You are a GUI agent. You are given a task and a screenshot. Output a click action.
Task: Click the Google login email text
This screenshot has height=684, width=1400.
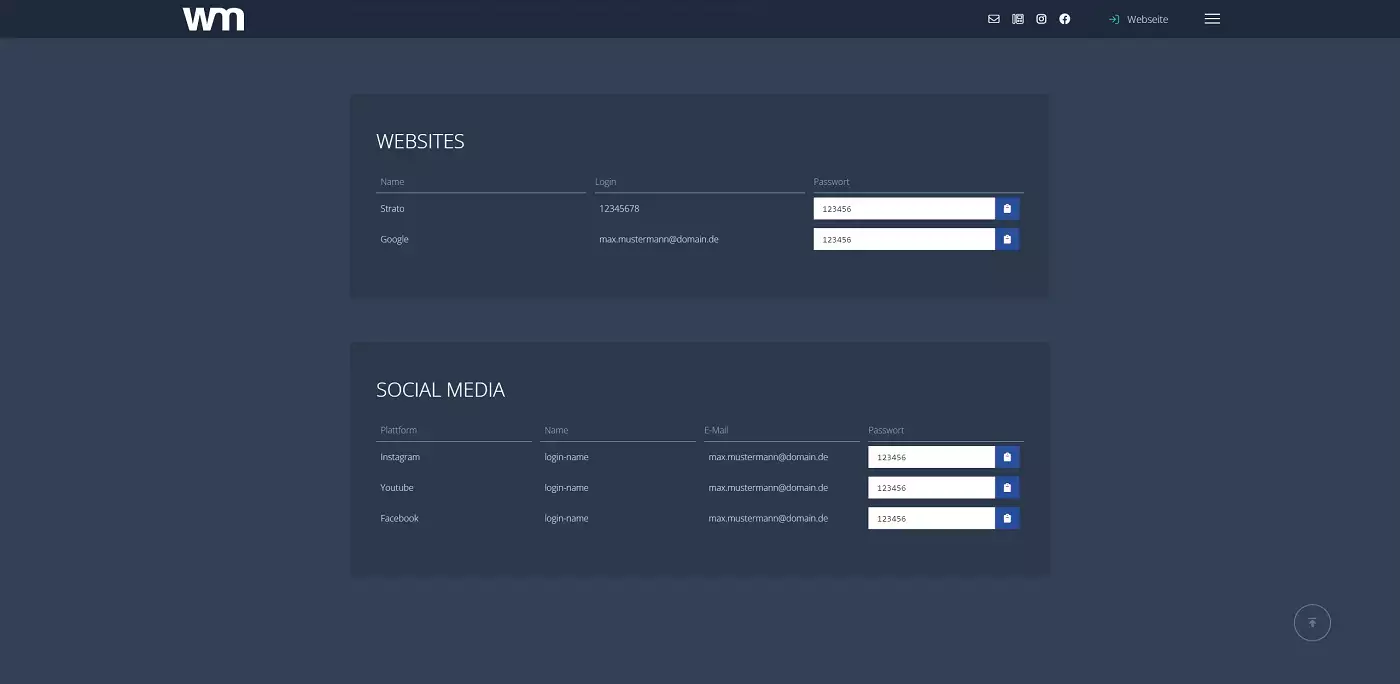[x=658, y=240]
